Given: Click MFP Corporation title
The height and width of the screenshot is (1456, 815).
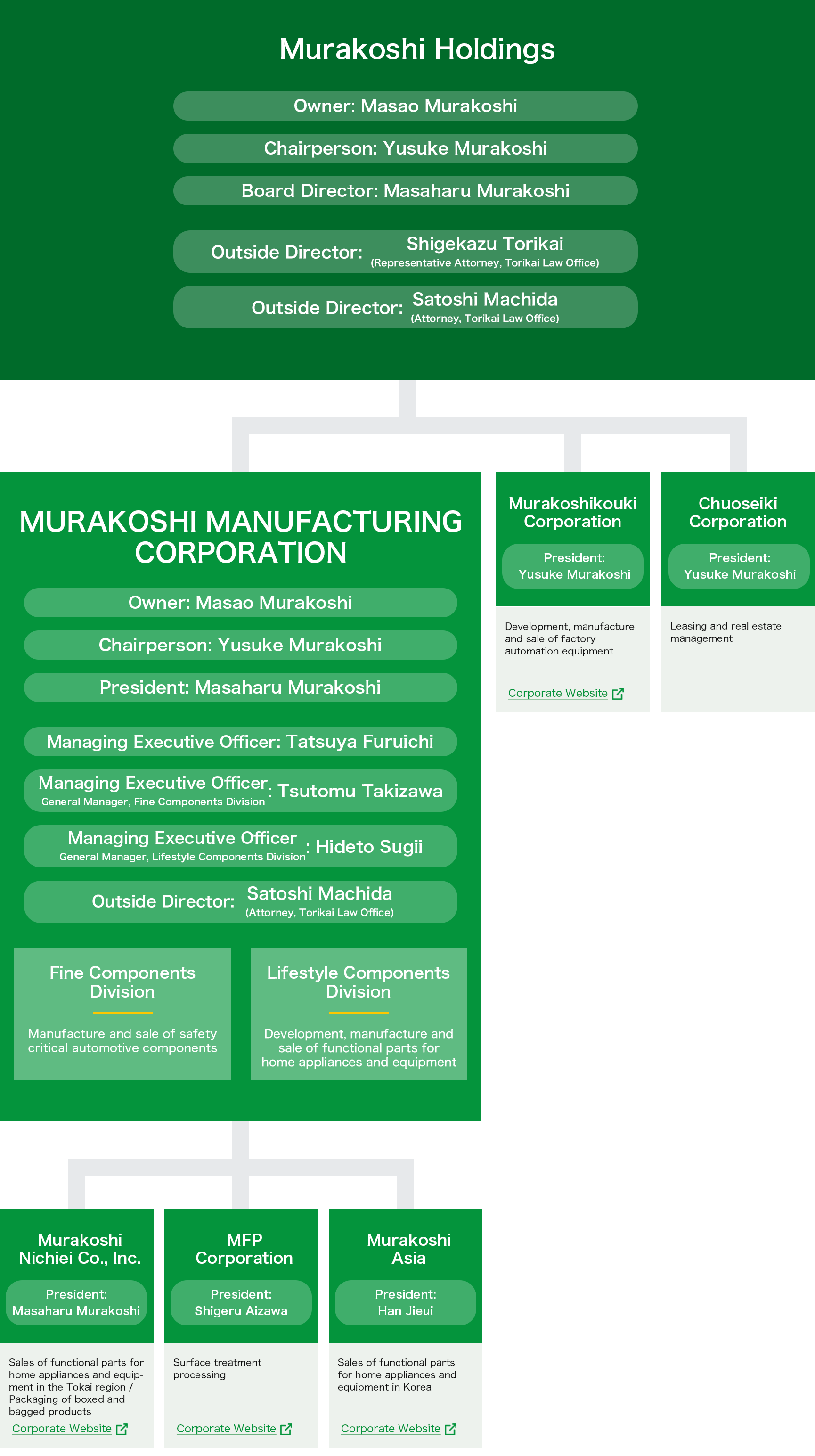Looking at the screenshot, I should 244,1249.
